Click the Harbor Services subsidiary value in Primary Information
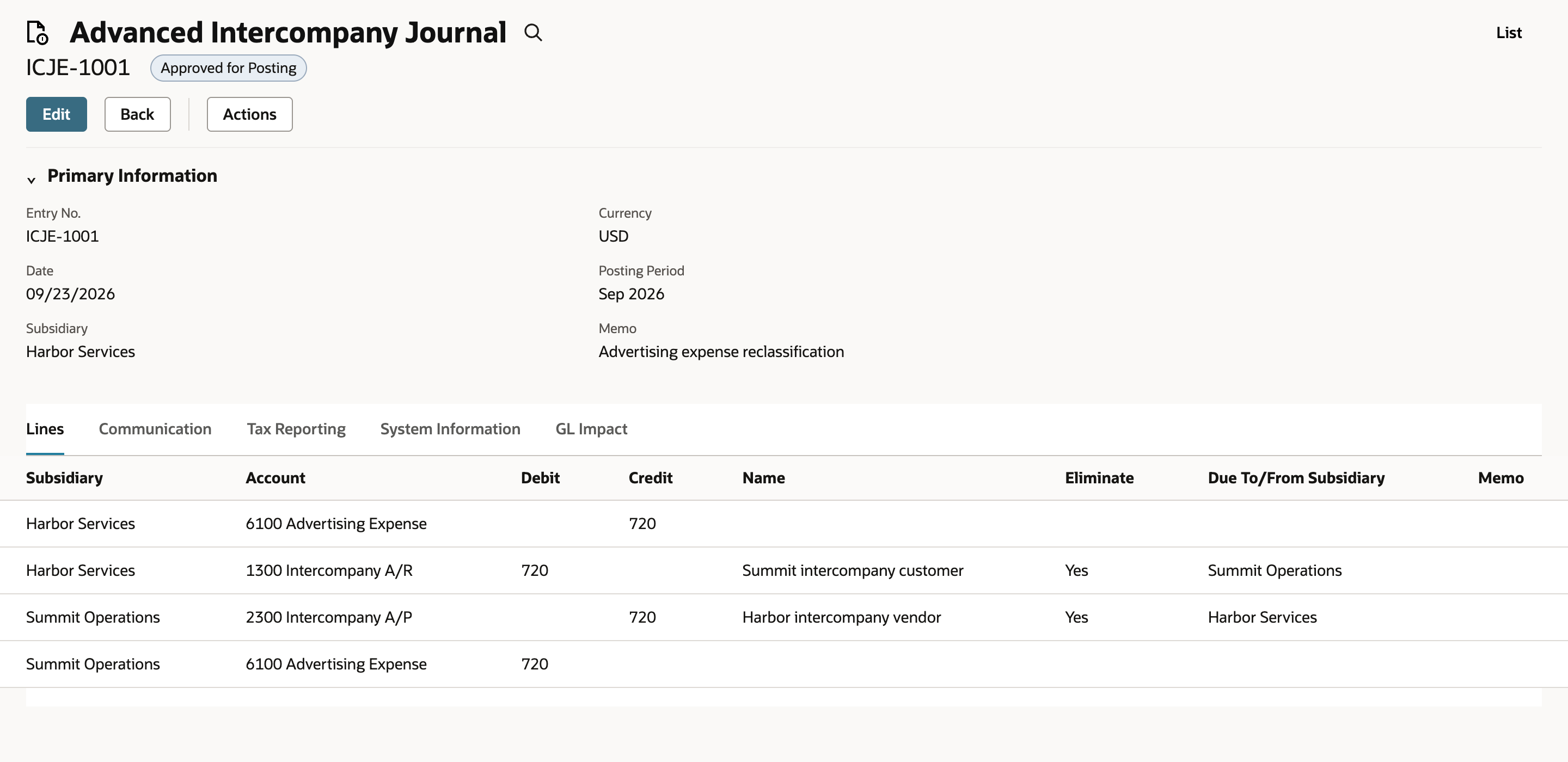 pyautogui.click(x=81, y=352)
